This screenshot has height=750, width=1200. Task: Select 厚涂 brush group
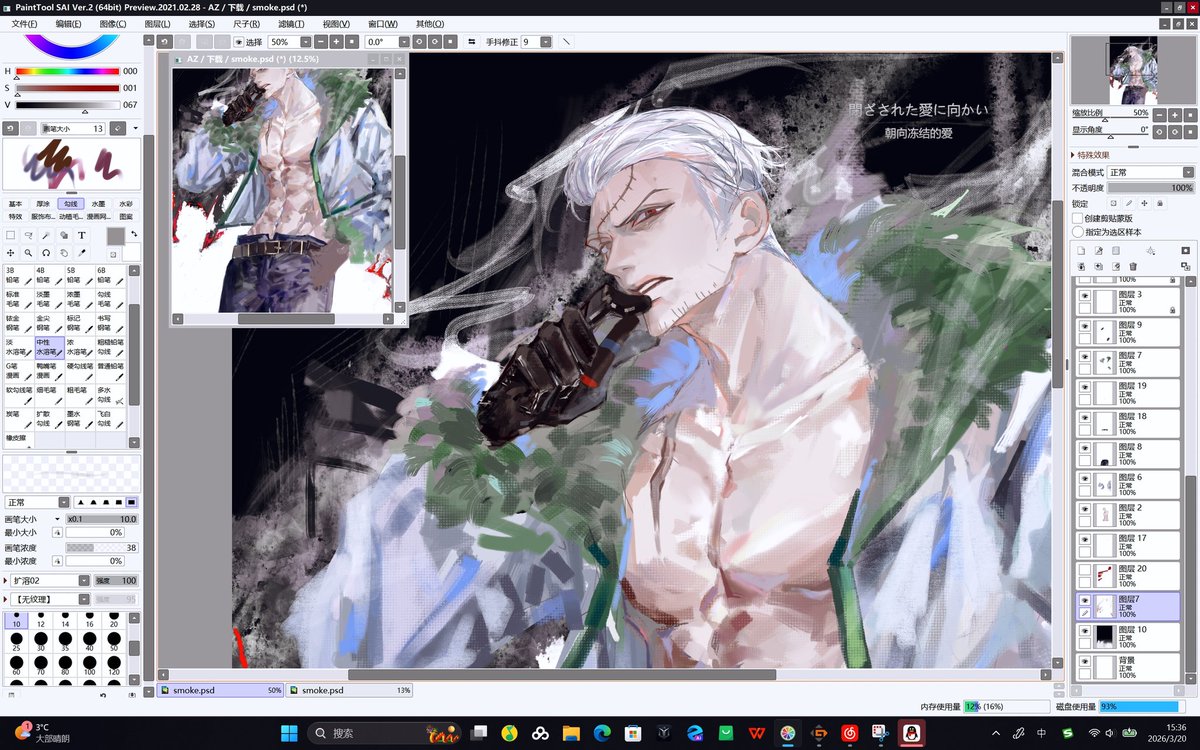tap(43, 203)
